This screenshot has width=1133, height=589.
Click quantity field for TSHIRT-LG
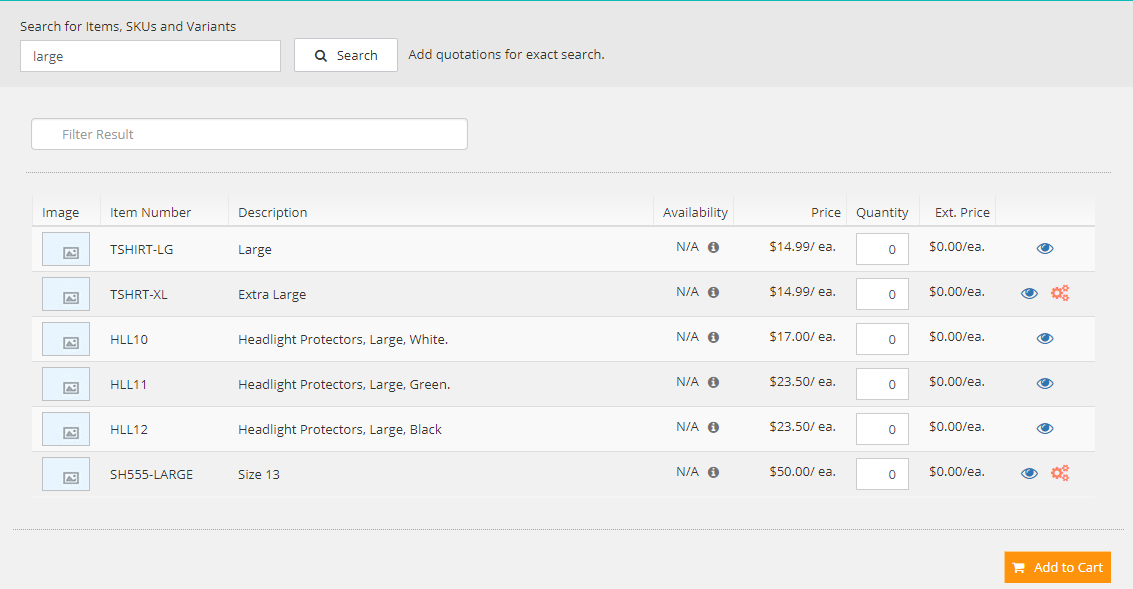coord(882,249)
